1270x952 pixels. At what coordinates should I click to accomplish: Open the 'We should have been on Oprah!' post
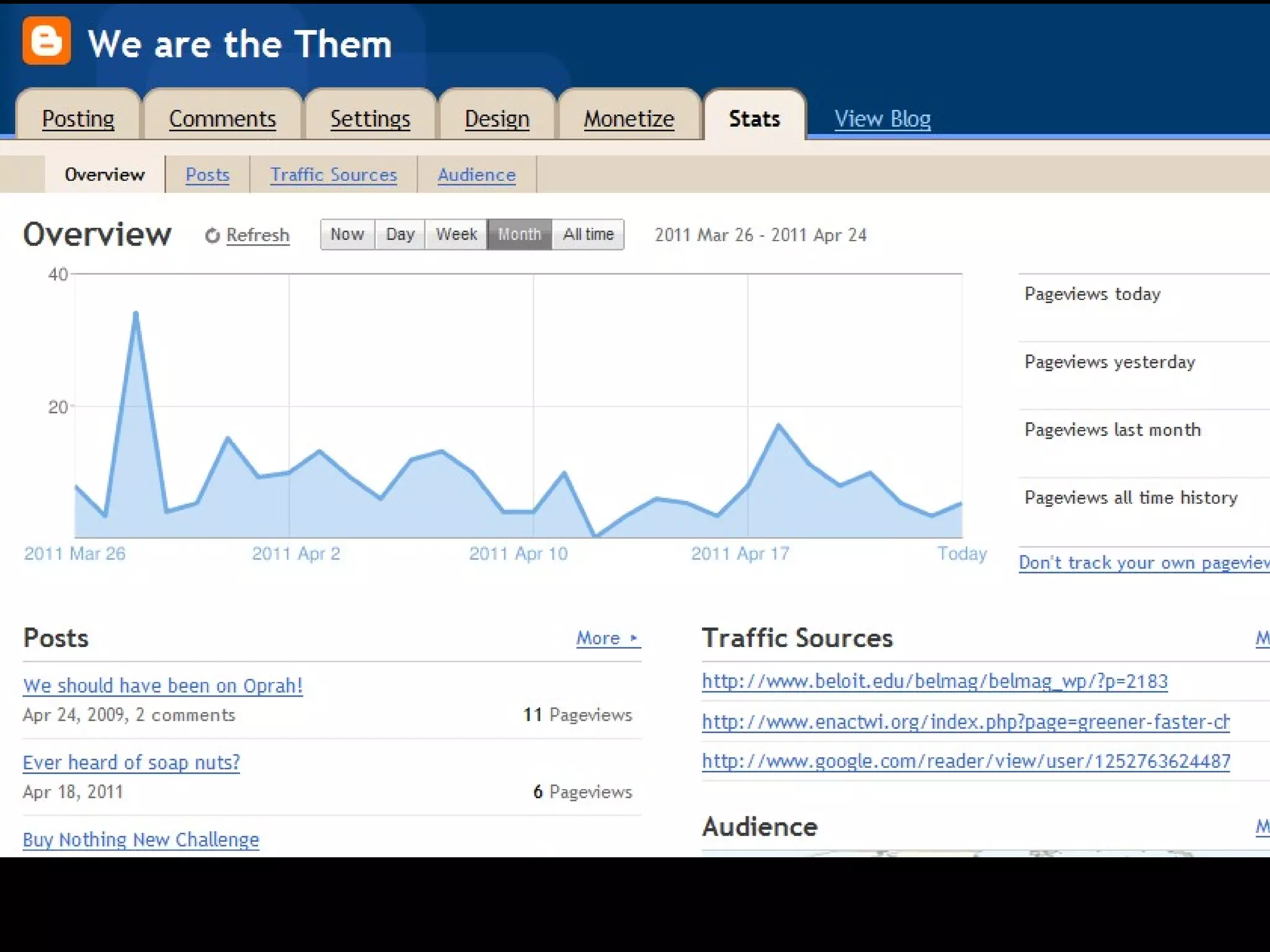(x=162, y=685)
